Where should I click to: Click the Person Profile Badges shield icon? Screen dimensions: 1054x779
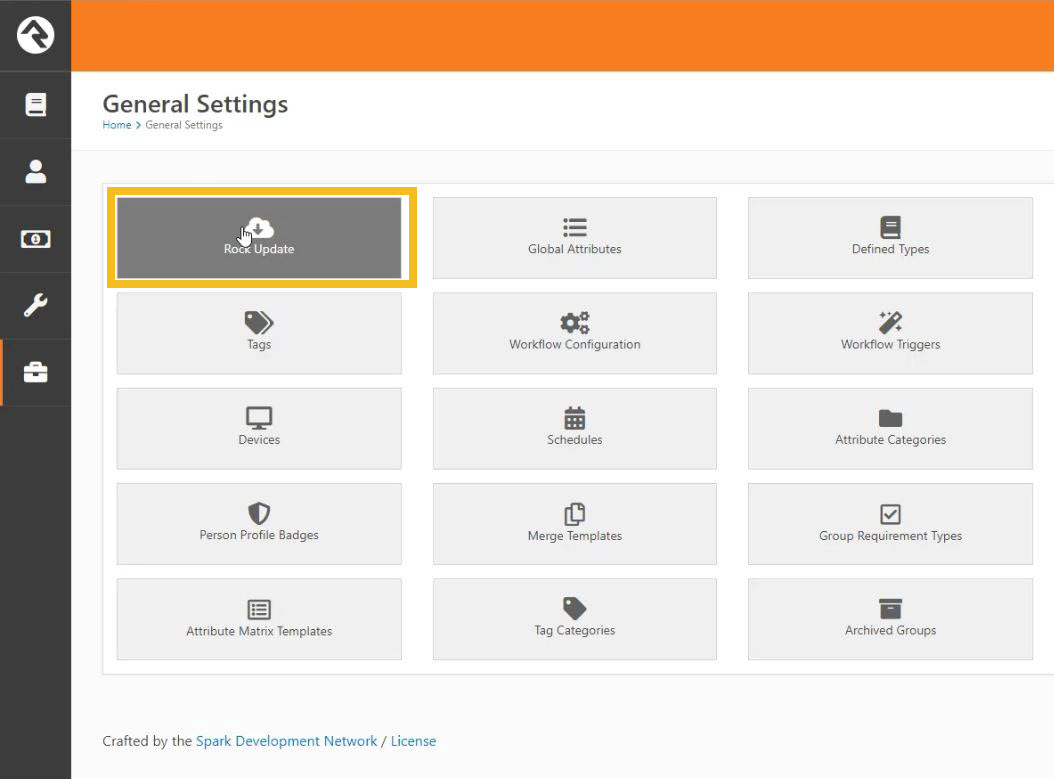click(x=259, y=514)
